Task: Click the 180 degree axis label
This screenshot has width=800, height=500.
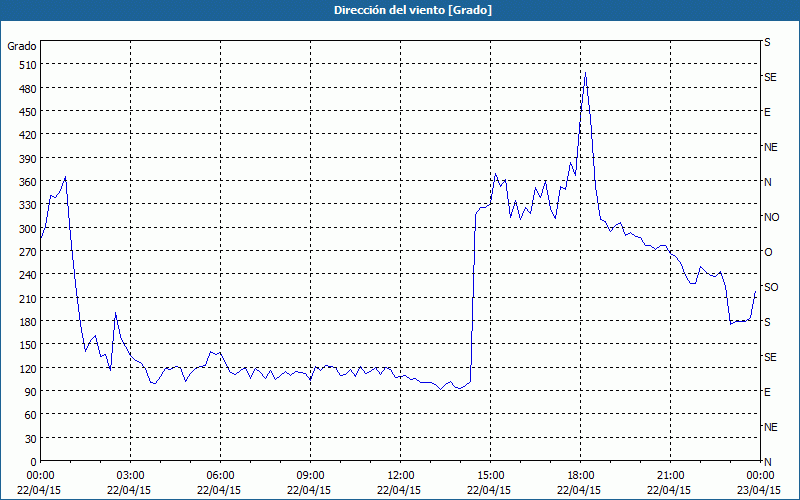Action: 28,322
